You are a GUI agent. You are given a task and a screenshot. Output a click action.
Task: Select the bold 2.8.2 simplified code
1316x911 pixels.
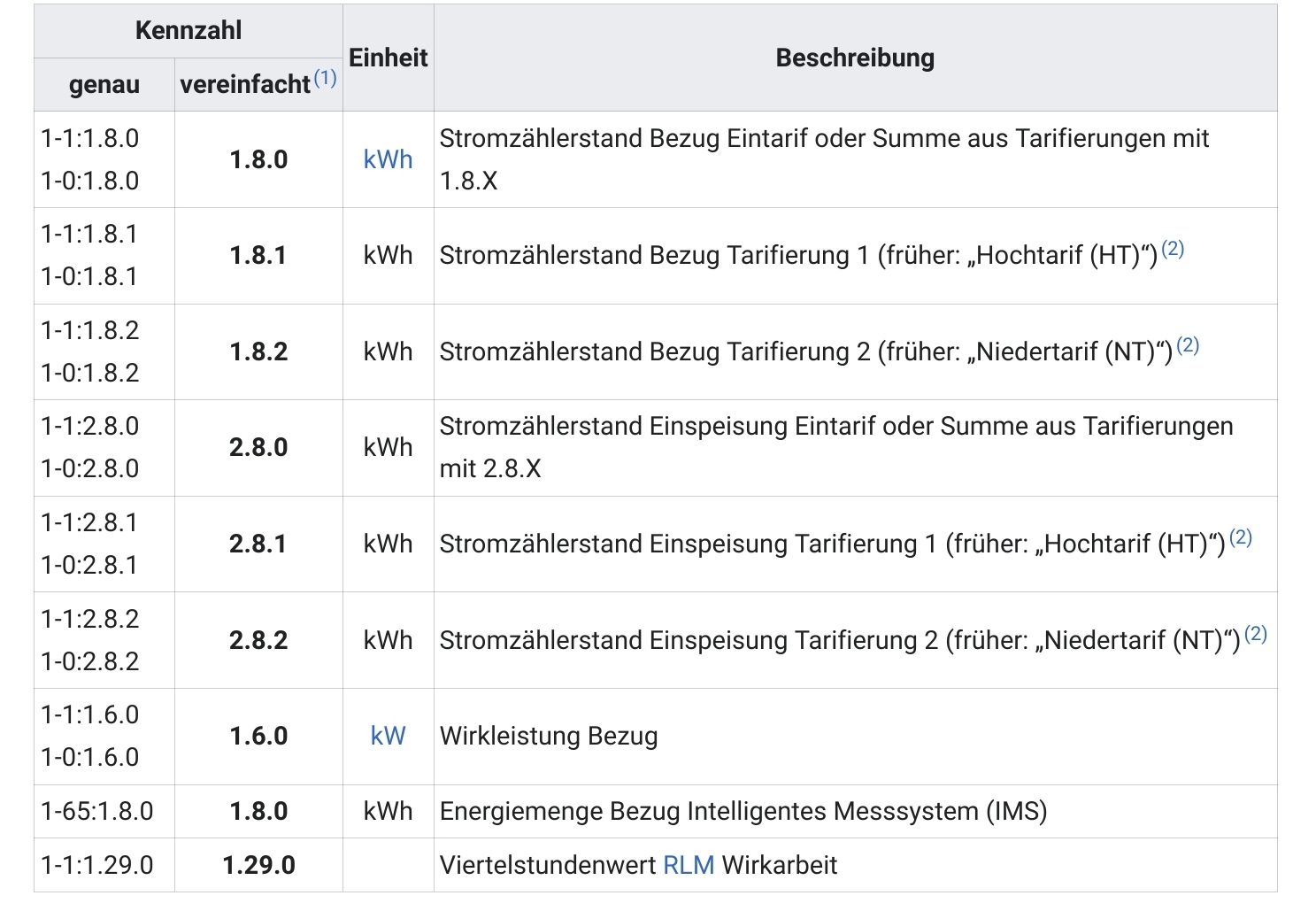tap(258, 640)
